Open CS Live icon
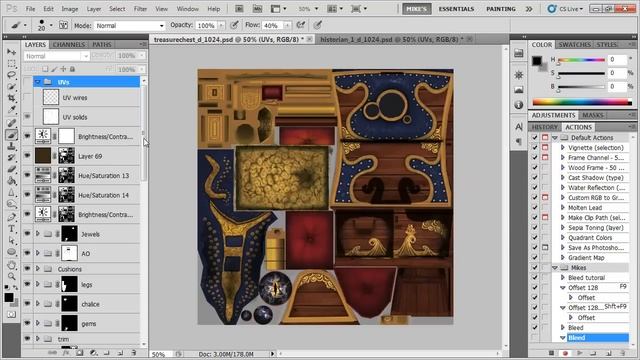The height and width of the screenshot is (360, 640). point(552,9)
